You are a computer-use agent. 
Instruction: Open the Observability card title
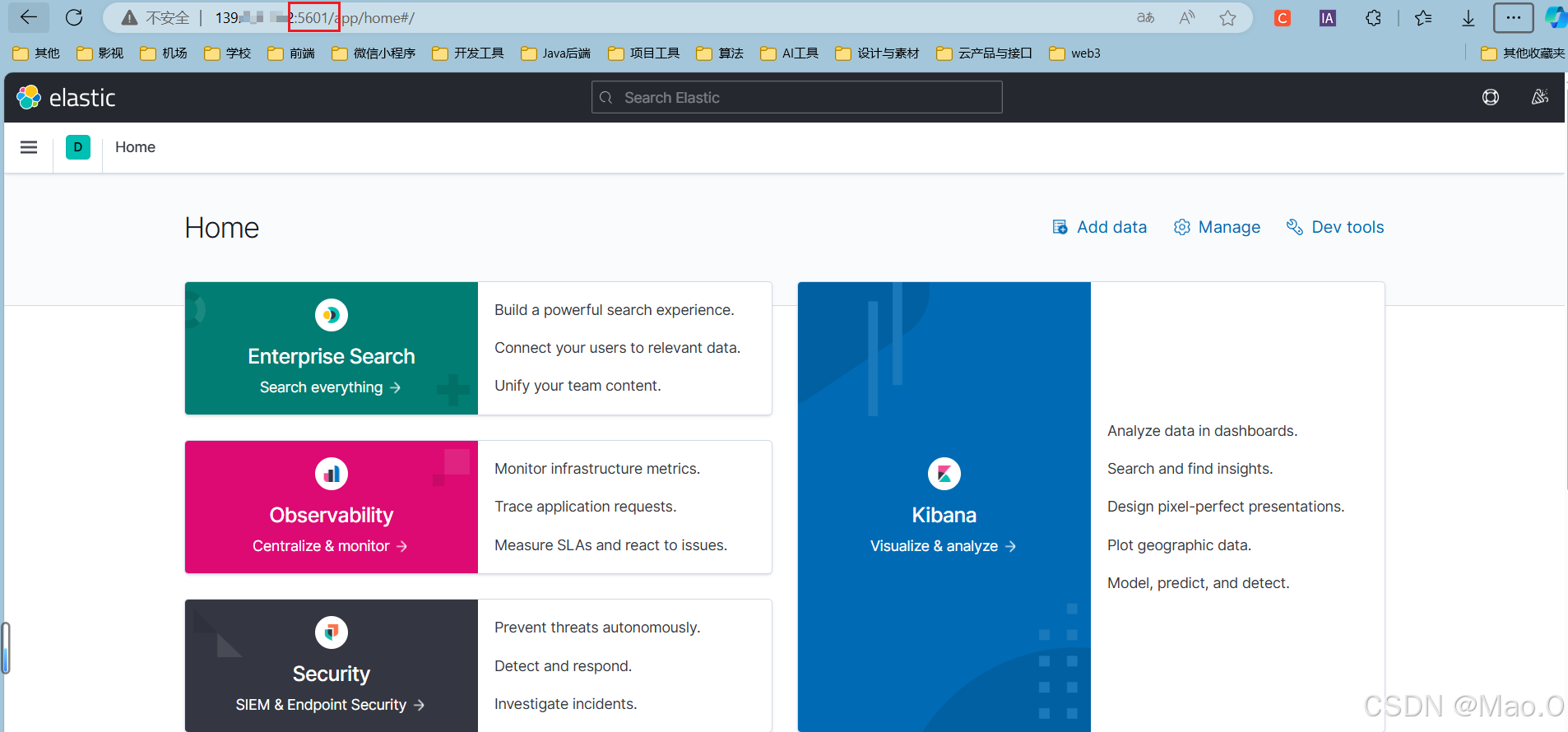(x=332, y=515)
